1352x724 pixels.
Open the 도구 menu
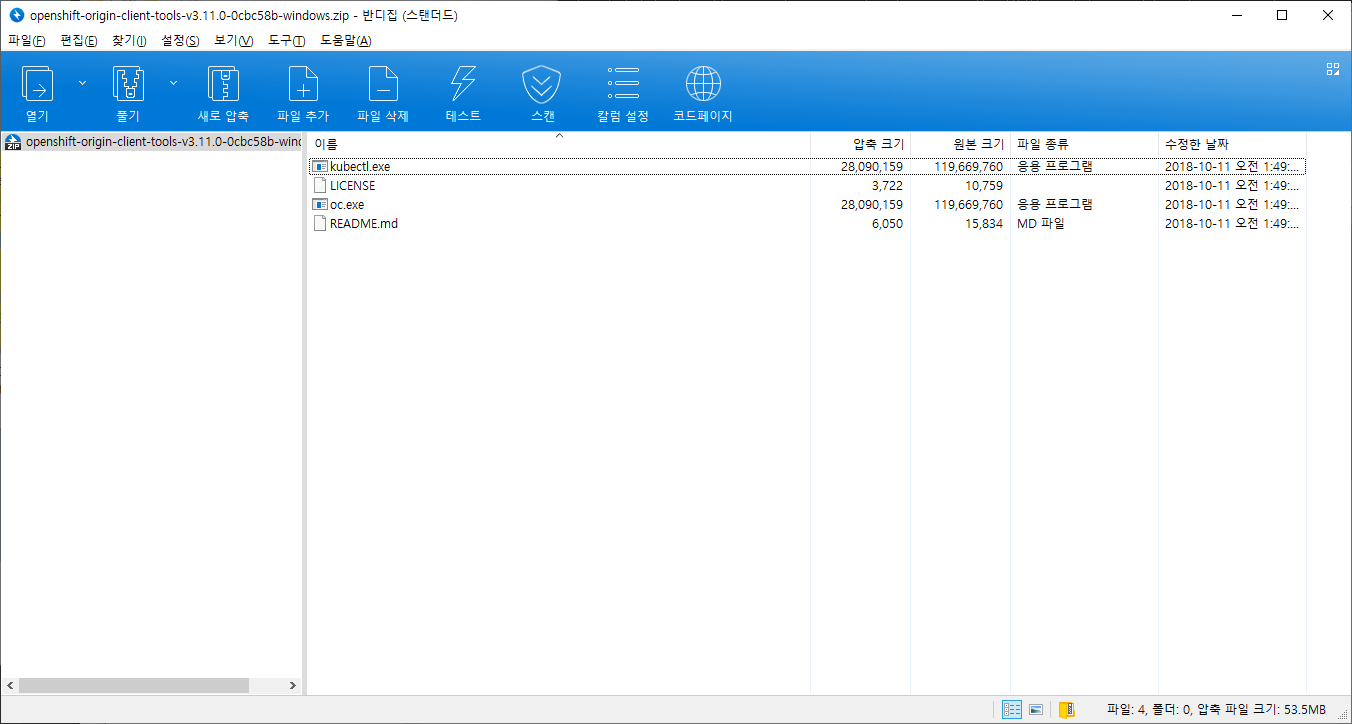pyautogui.click(x=287, y=41)
